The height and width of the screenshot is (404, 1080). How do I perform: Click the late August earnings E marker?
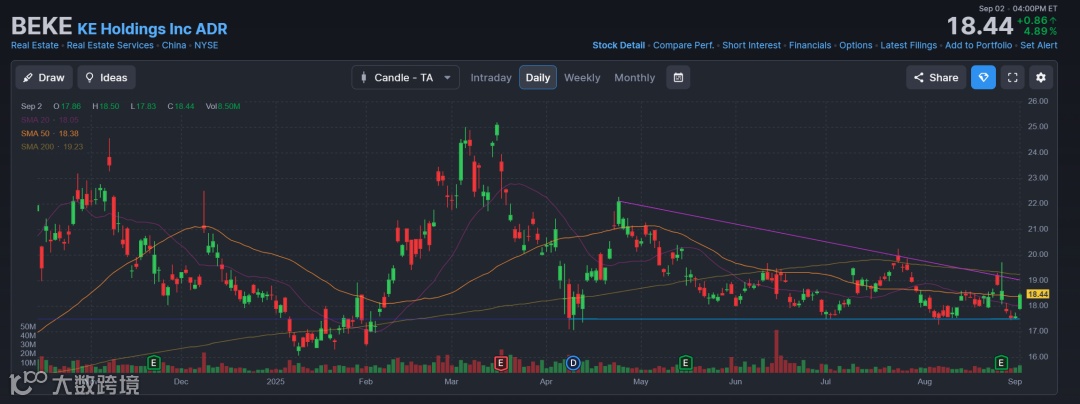point(1001,361)
